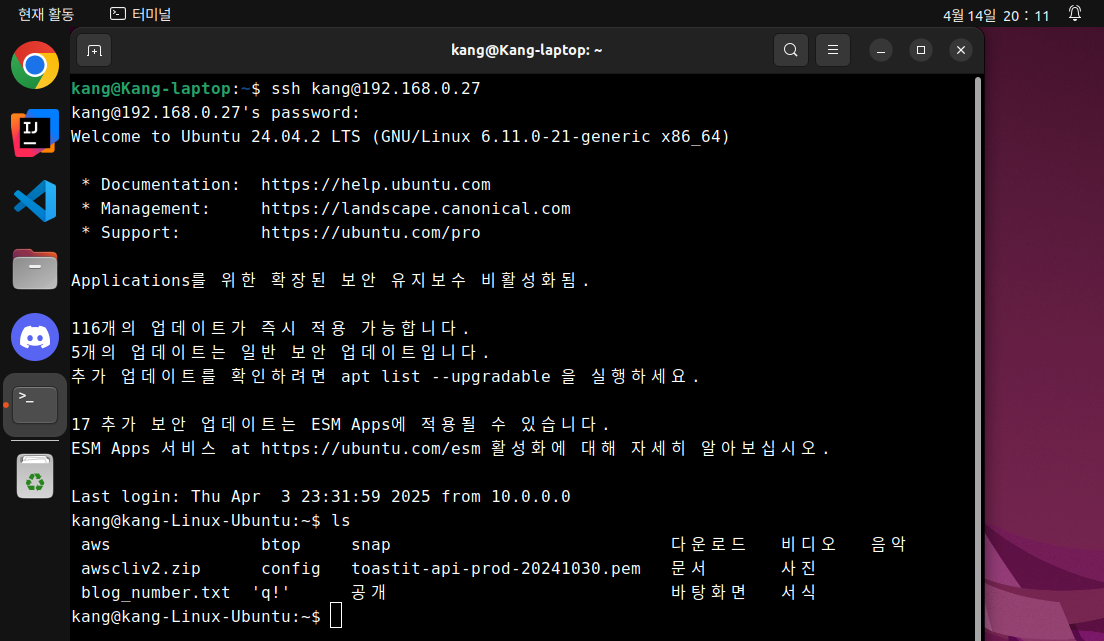Click the blog_number.txt file name
1104x641 pixels.
[156, 592]
